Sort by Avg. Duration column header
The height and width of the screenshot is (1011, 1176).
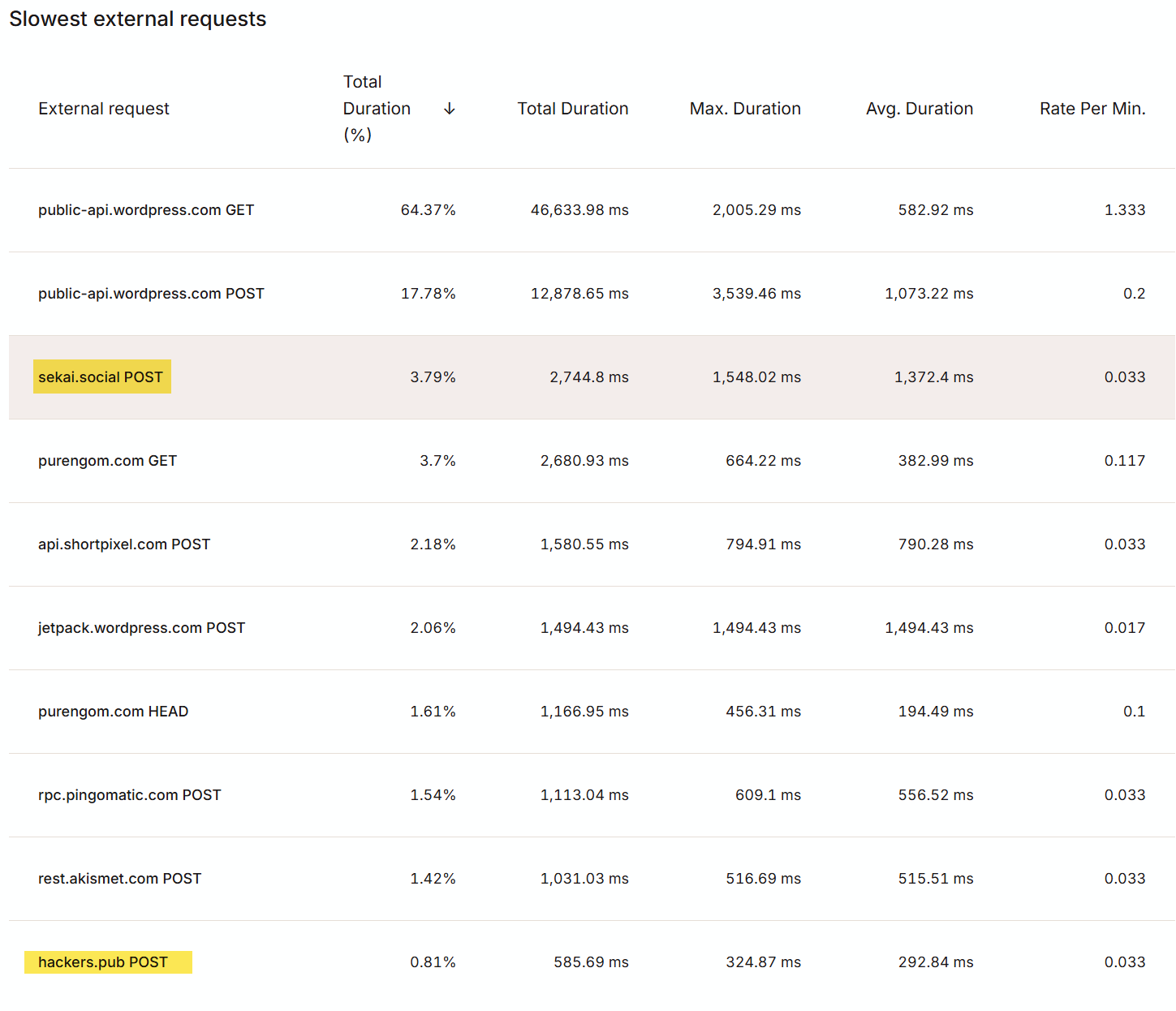pyautogui.click(x=920, y=109)
